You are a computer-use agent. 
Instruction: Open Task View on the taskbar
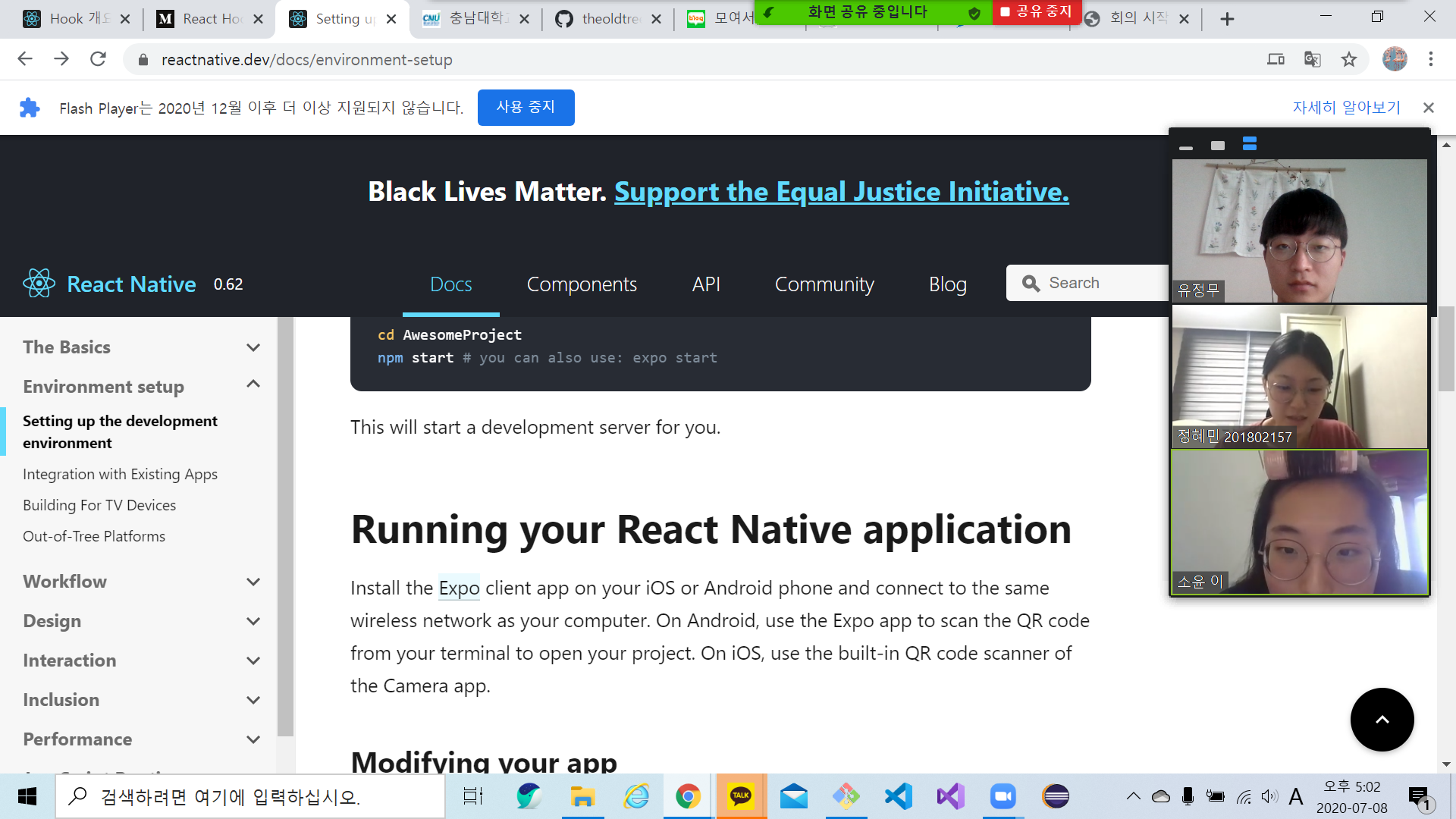click(x=473, y=796)
